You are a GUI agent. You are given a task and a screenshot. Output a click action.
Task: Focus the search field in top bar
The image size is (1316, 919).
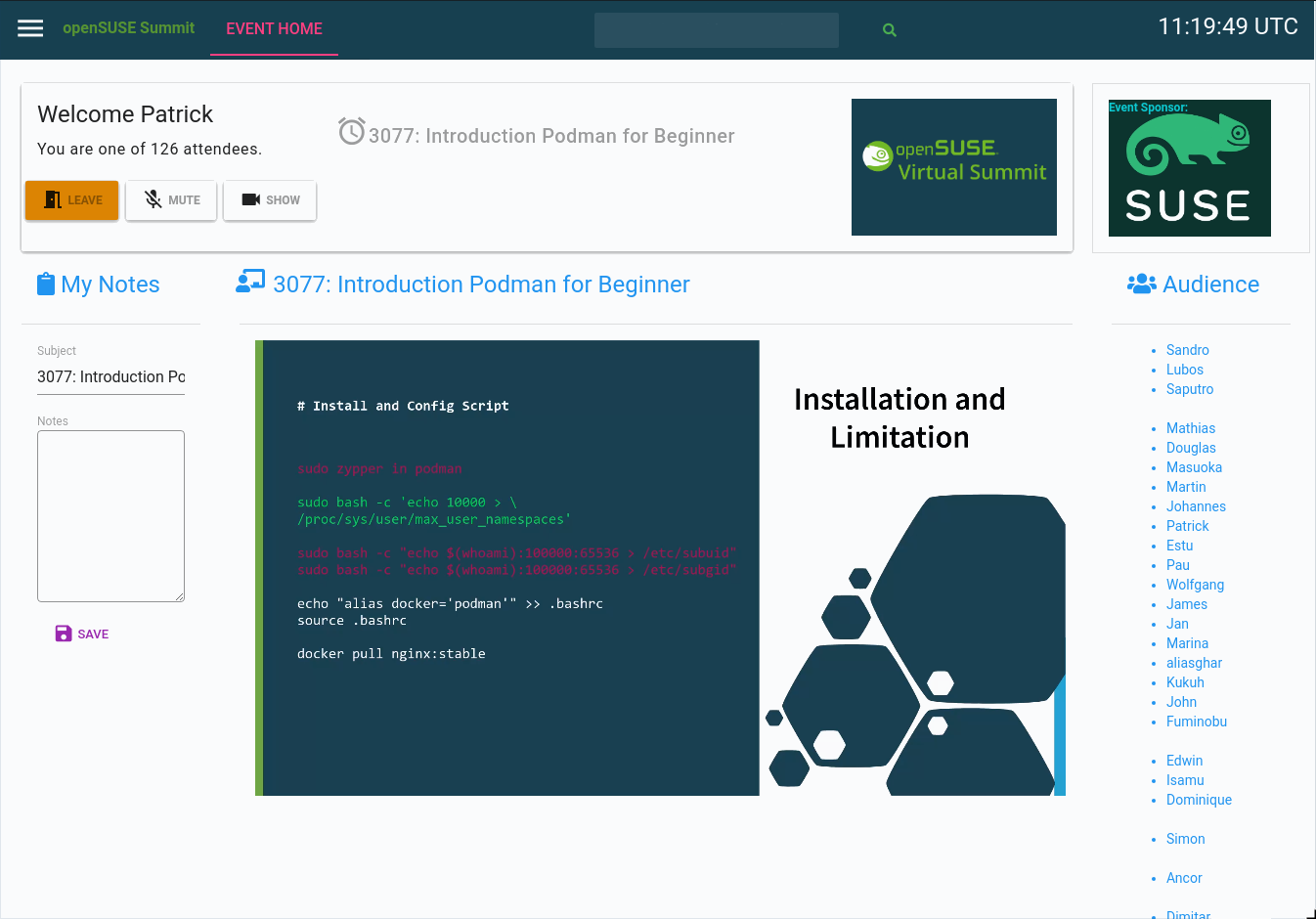pyautogui.click(x=717, y=30)
